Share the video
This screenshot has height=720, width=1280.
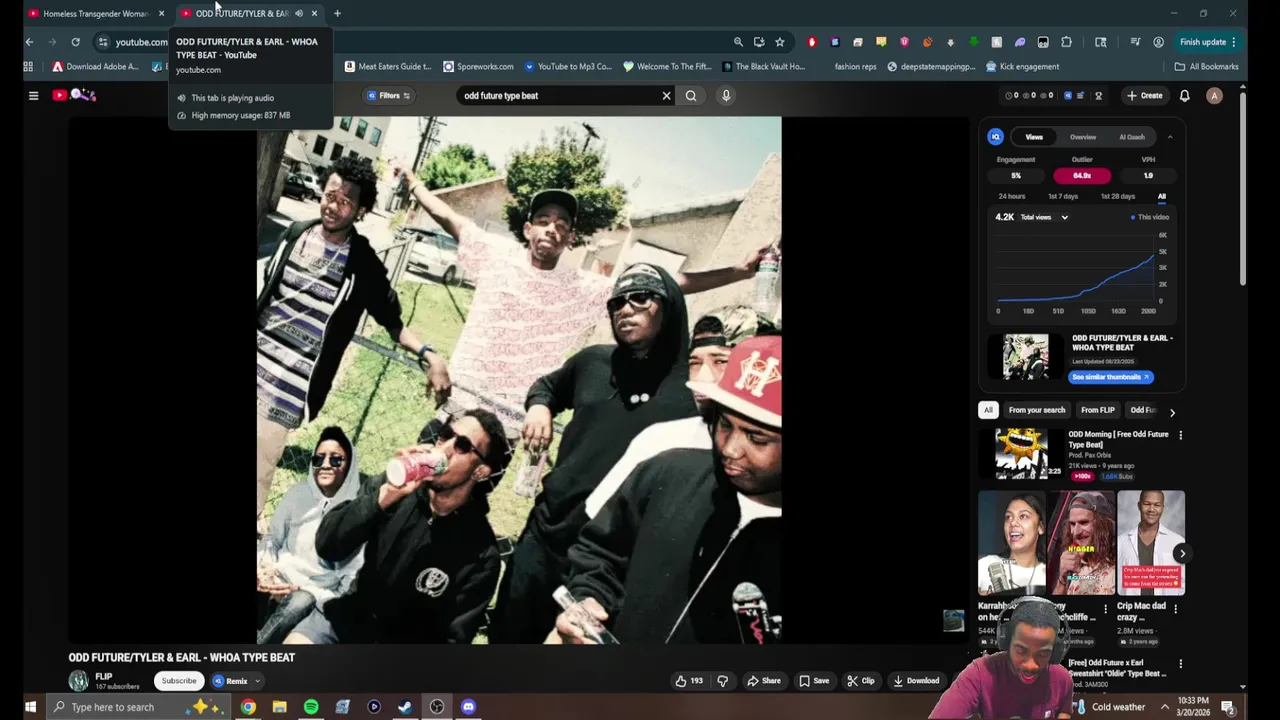tap(764, 681)
